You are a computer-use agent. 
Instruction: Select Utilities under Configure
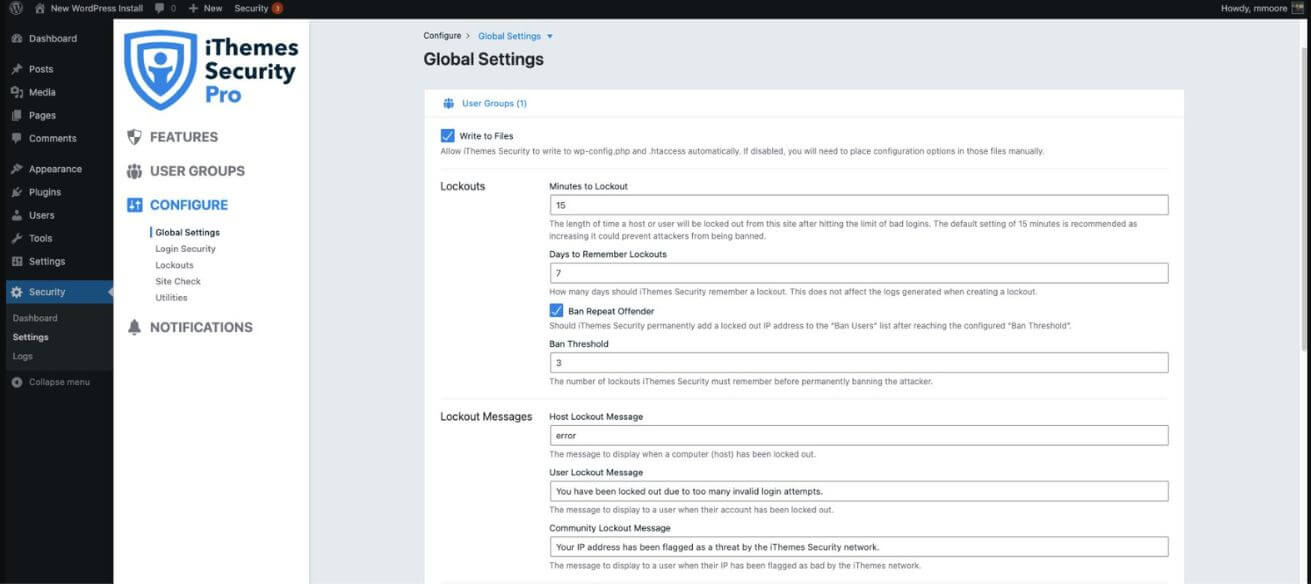(171, 297)
